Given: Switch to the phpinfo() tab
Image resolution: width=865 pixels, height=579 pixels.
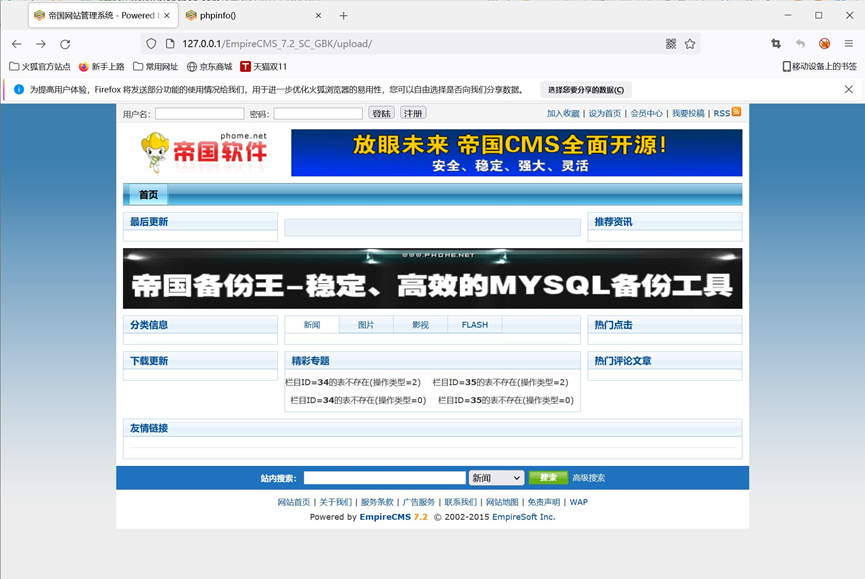Looking at the screenshot, I should (x=254, y=16).
